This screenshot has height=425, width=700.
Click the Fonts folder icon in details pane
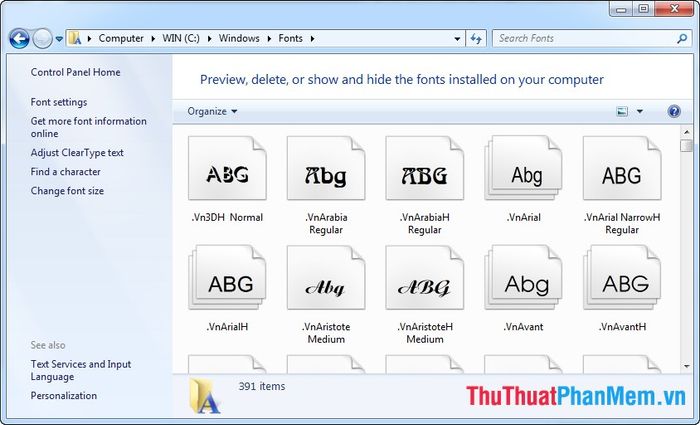tap(204, 396)
